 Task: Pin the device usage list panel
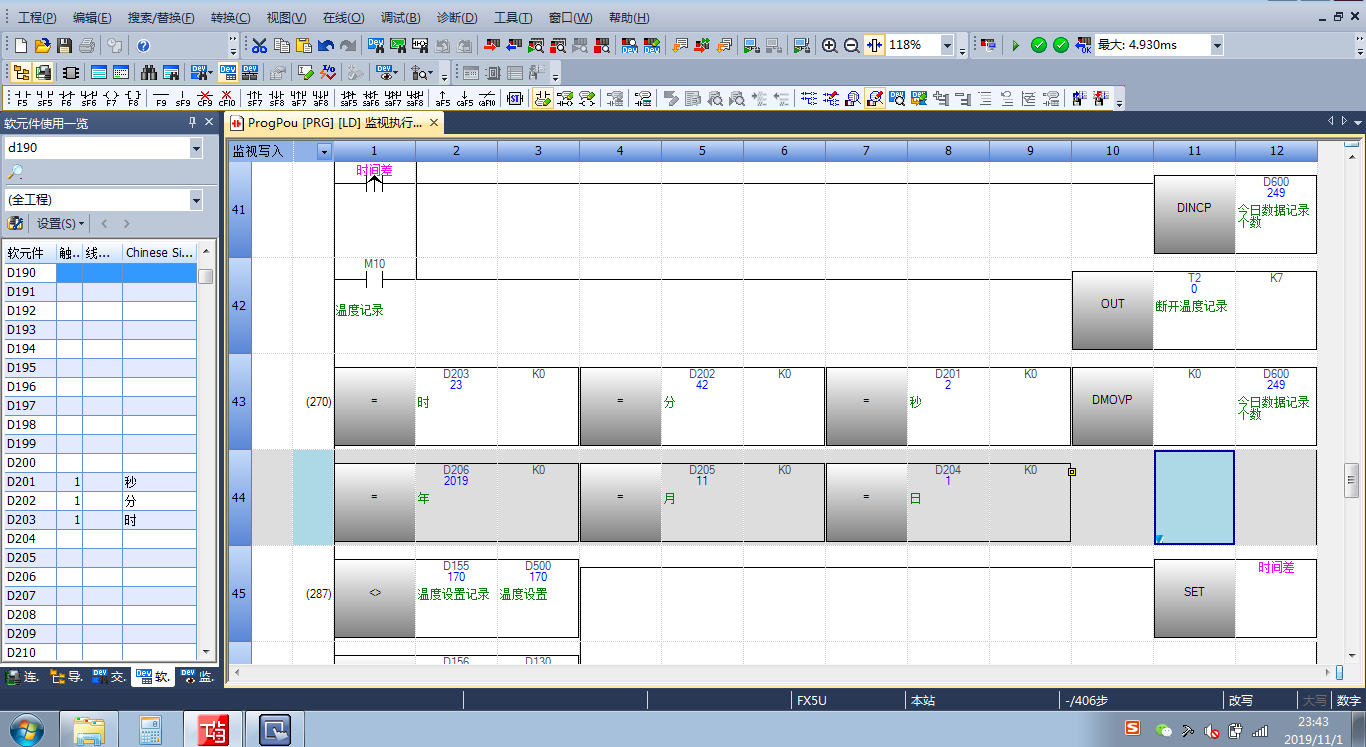click(192, 123)
